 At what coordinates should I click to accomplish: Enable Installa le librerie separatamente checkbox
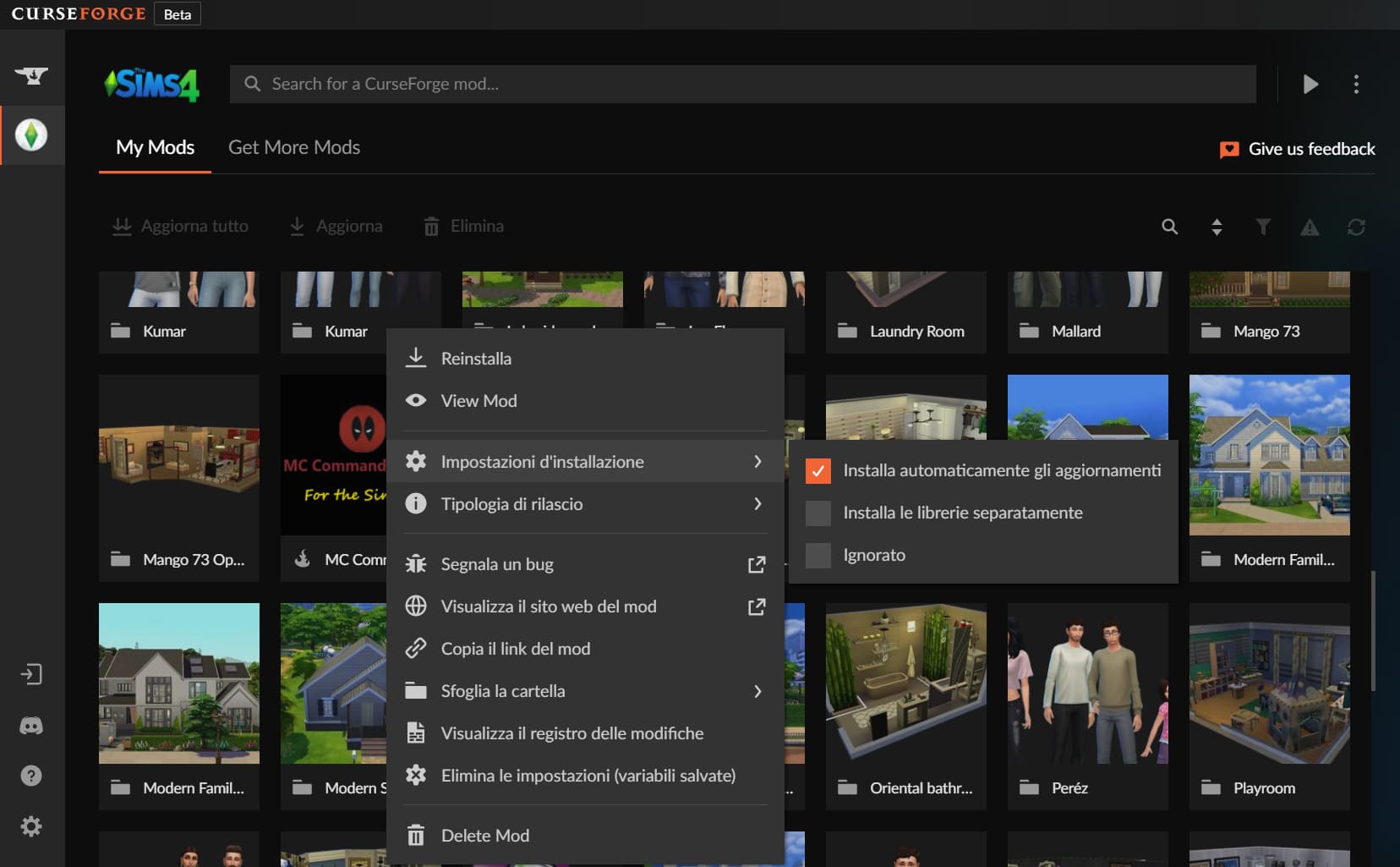818,513
